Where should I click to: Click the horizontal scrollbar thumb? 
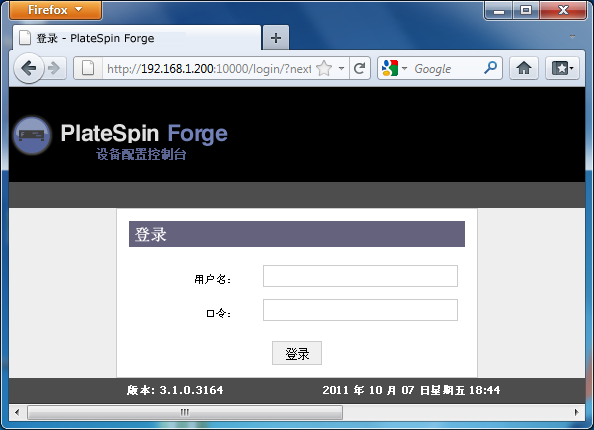[x=185, y=412]
